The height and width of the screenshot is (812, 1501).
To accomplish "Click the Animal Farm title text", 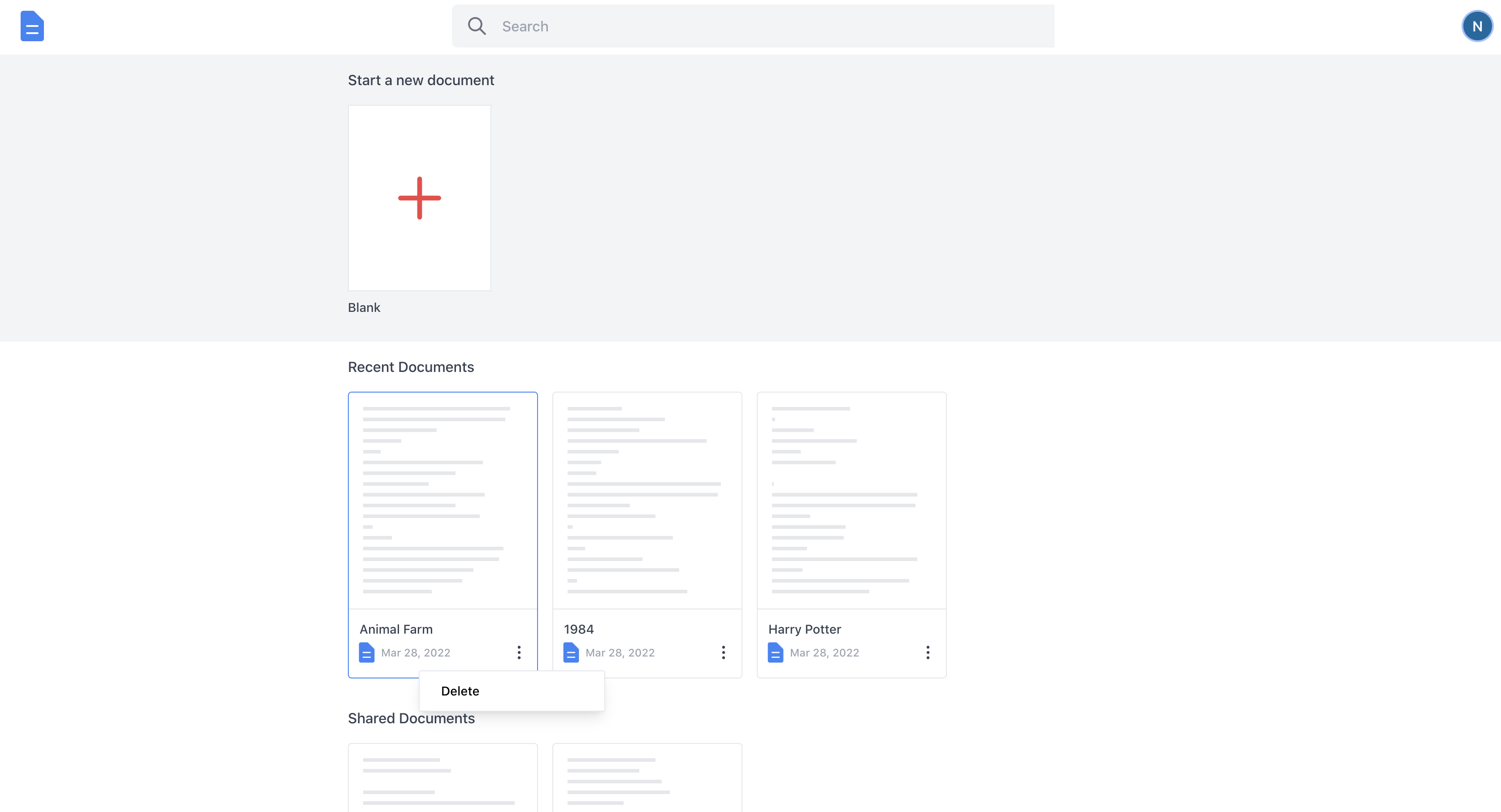I will tap(396, 629).
